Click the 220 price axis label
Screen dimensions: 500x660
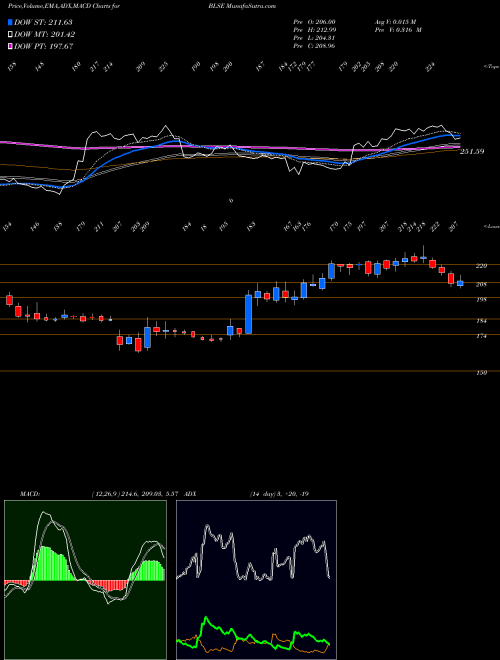coord(481,266)
